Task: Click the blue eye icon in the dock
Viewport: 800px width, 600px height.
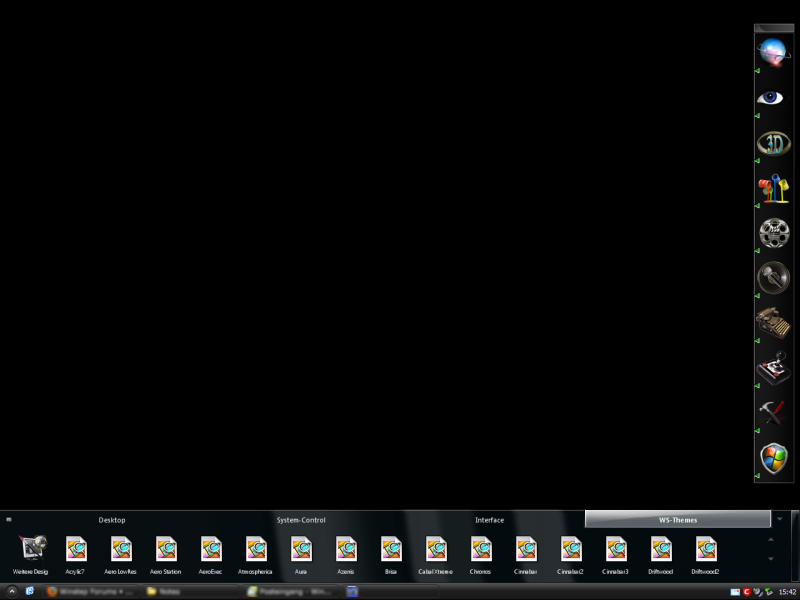Action: click(x=772, y=97)
